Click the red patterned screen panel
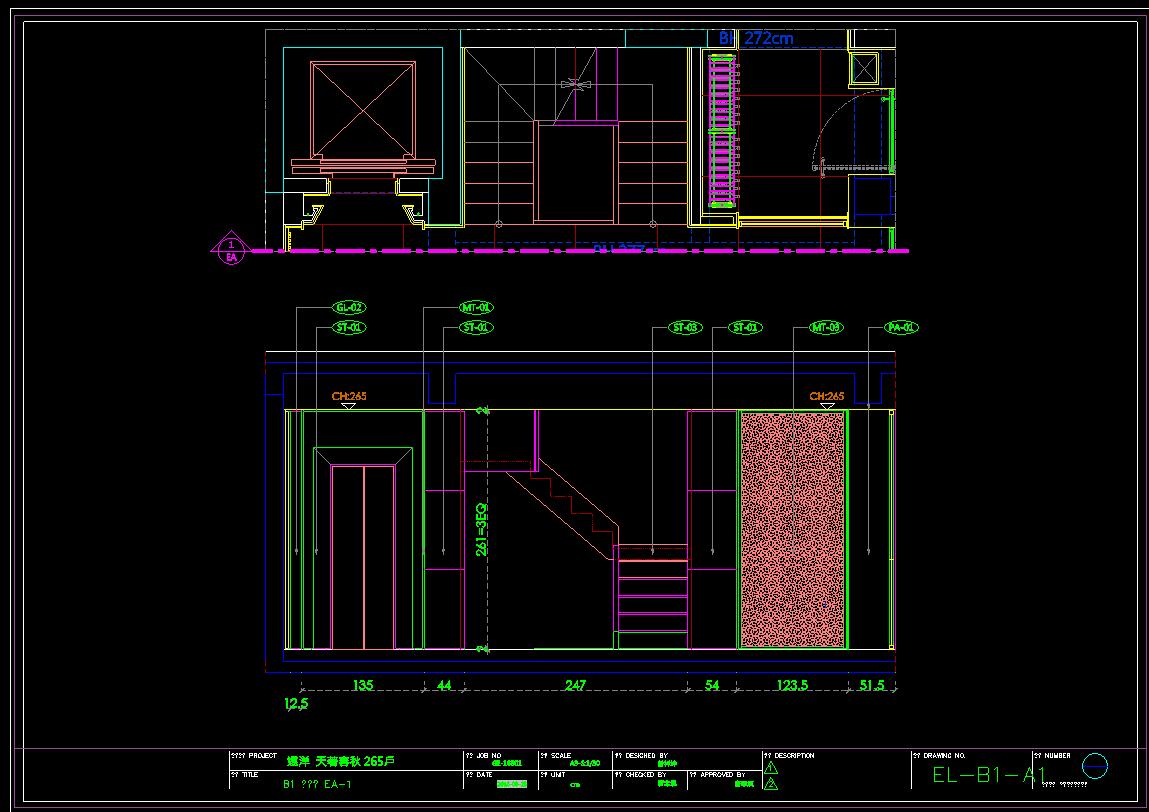 tap(792, 529)
